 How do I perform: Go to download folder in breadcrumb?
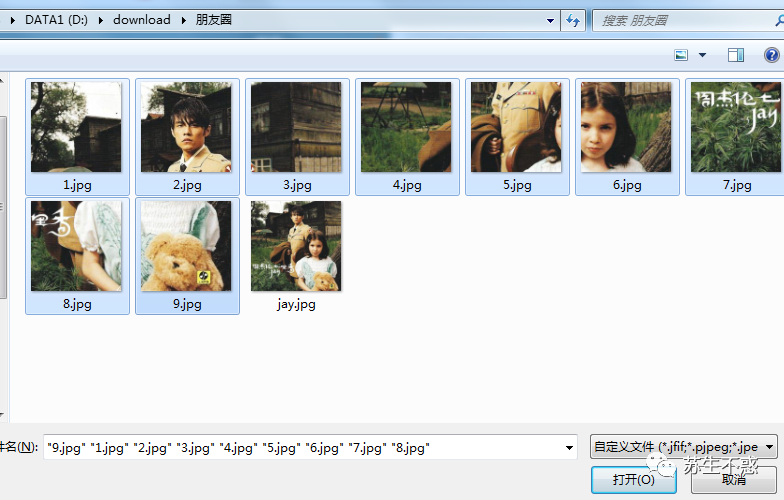coord(142,20)
